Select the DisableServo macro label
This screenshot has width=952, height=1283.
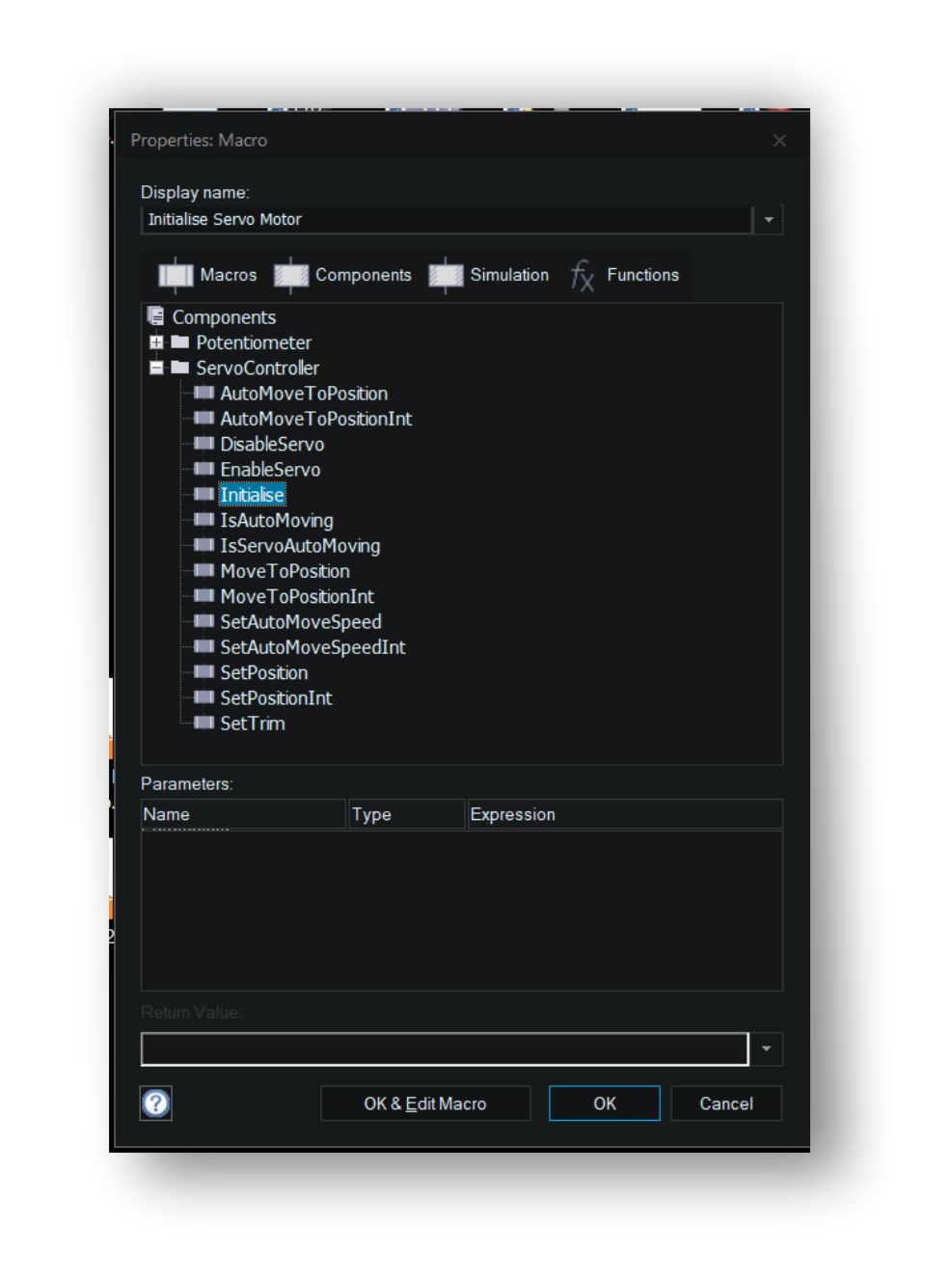[x=272, y=444]
